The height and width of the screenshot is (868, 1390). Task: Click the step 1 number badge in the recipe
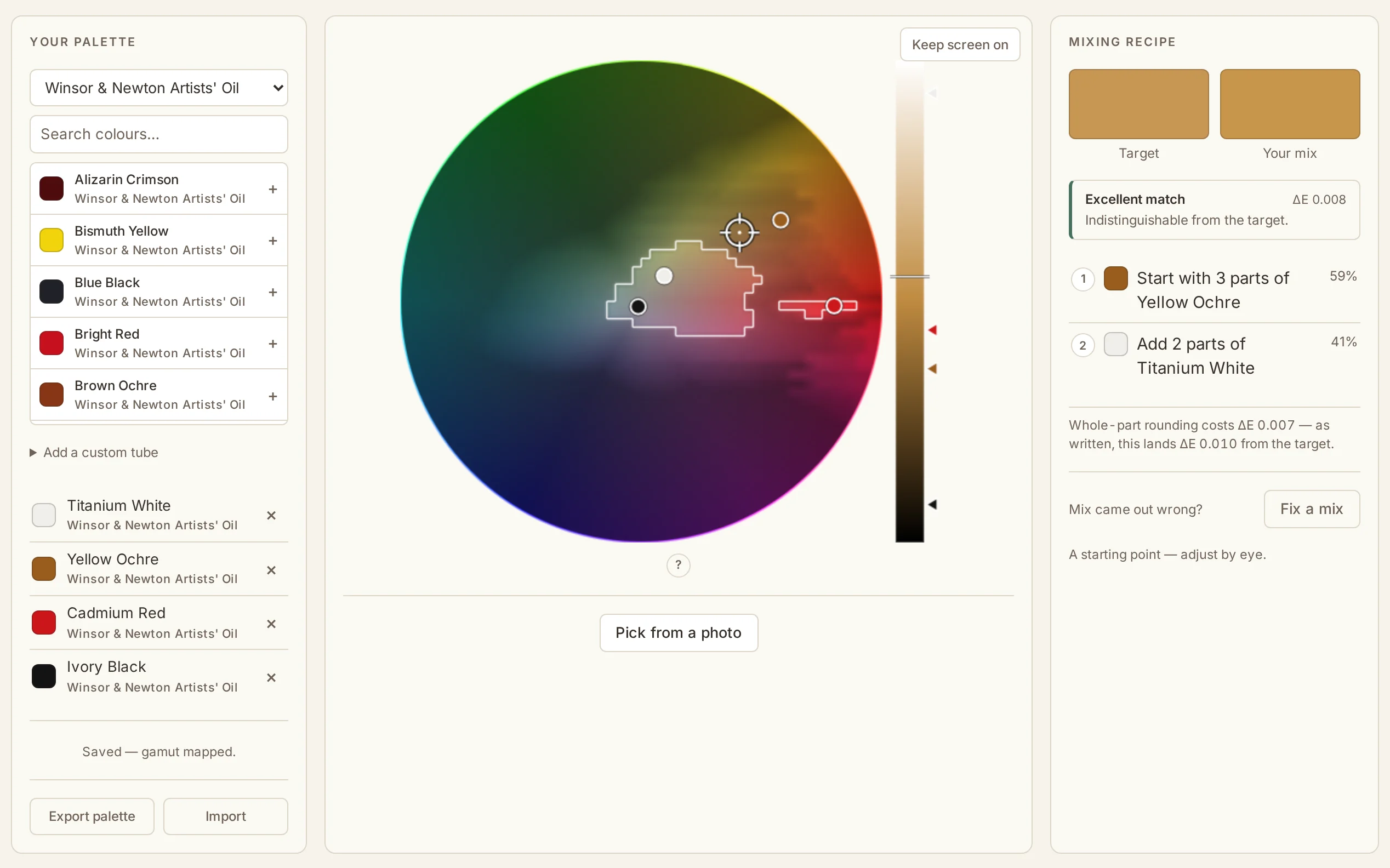tap(1083, 279)
